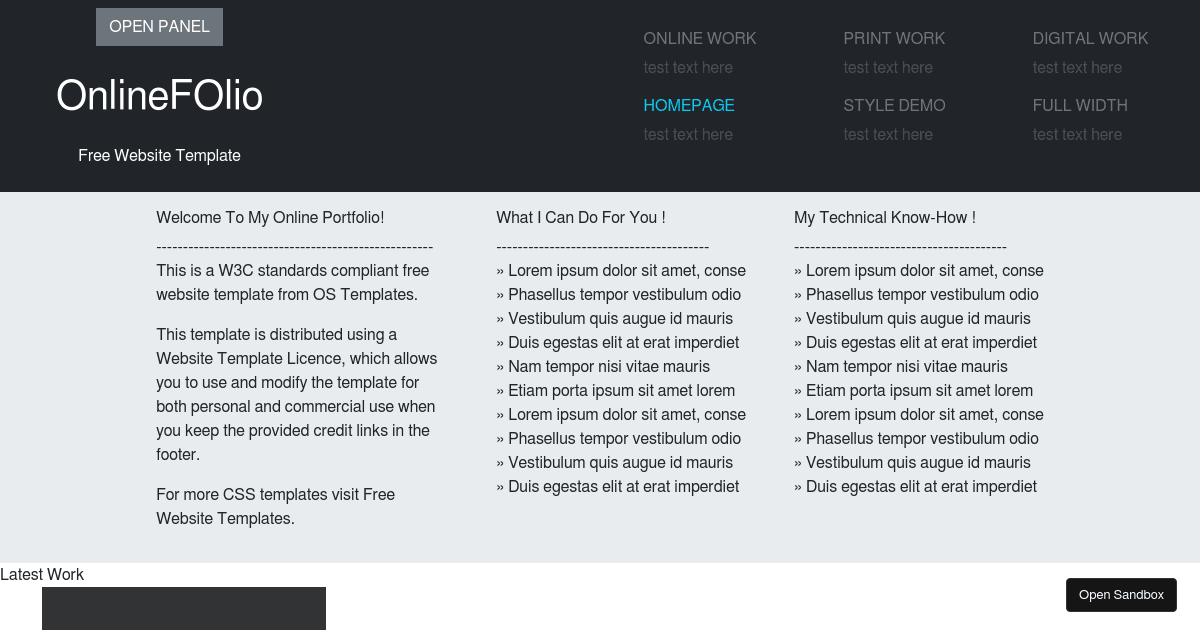
Task: Click Phasellus tempor item in Technical Know-How list
Action: point(922,294)
